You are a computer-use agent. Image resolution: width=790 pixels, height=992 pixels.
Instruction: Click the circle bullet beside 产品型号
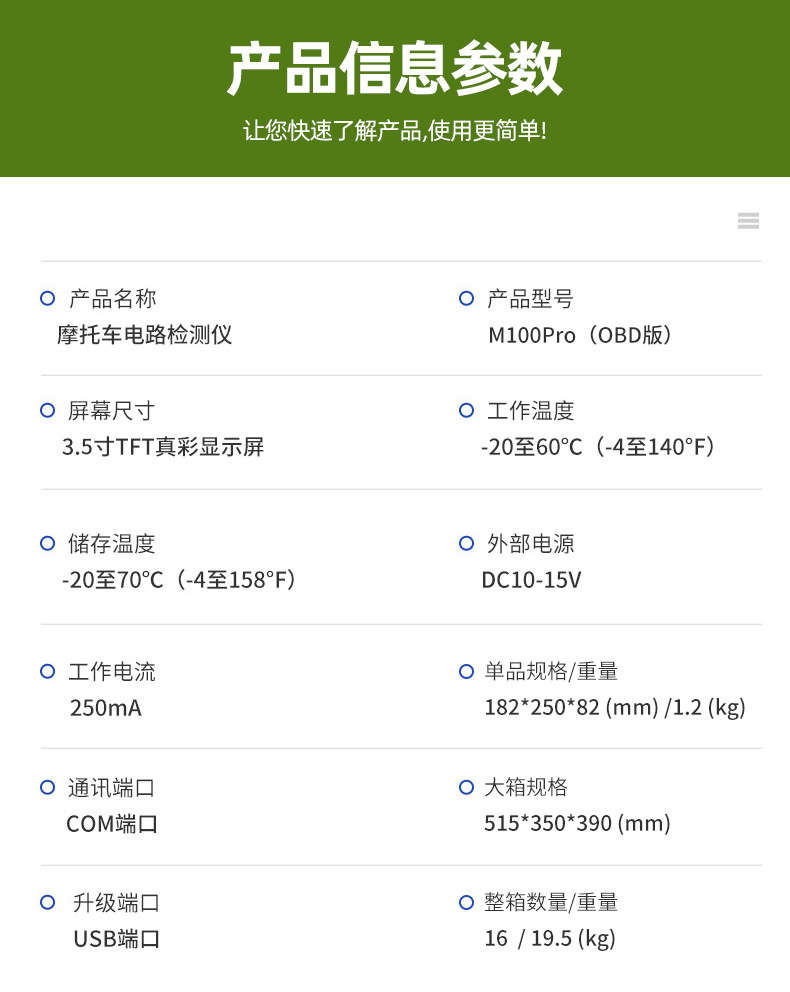[466, 298]
